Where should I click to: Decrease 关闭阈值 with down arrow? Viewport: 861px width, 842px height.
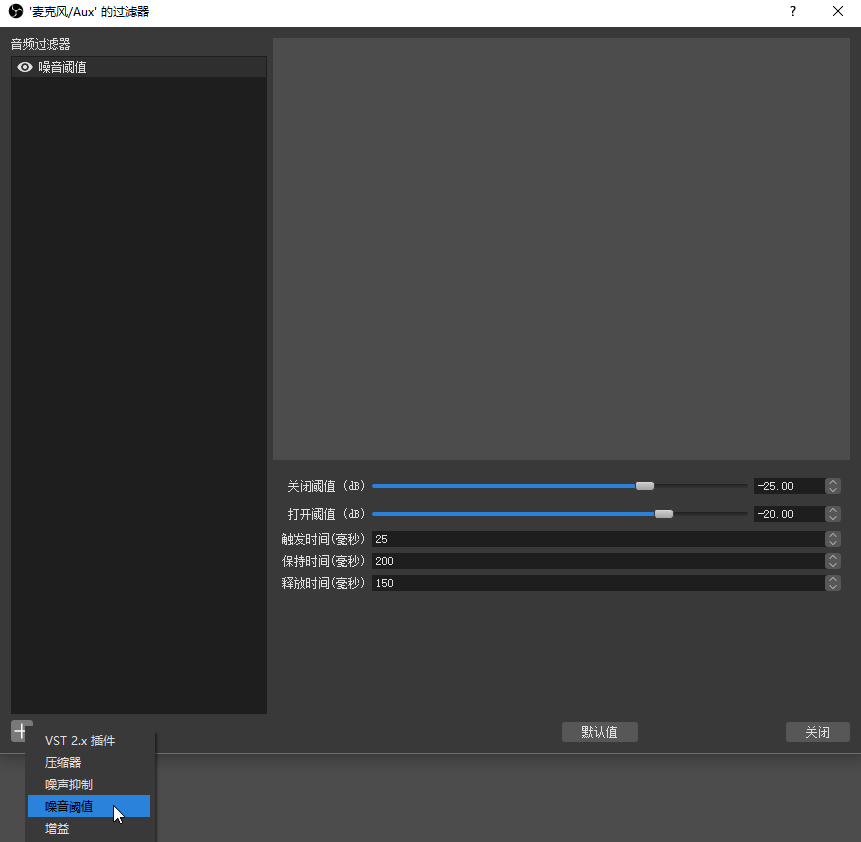(x=833, y=490)
